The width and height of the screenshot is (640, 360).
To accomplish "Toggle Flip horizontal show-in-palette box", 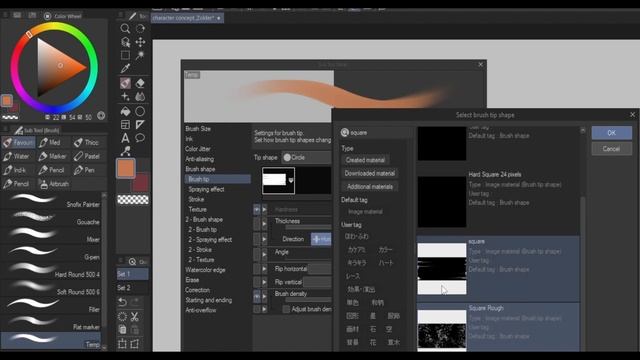I will [257, 269].
